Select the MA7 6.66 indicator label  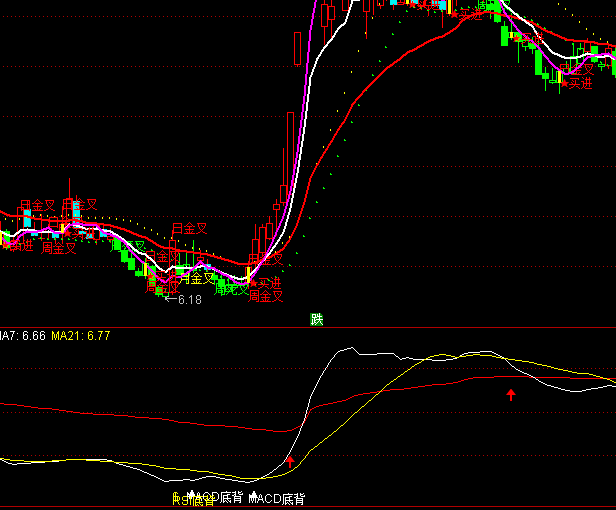[x=22, y=335]
